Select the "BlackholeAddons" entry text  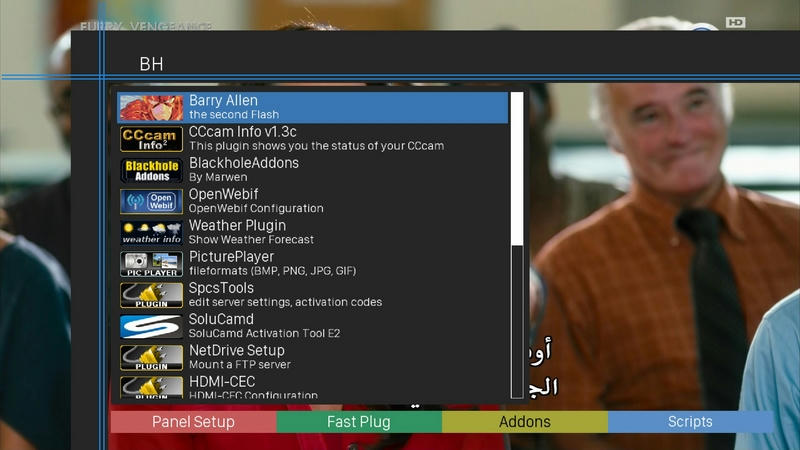pyautogui.click(x=244, y=163)
